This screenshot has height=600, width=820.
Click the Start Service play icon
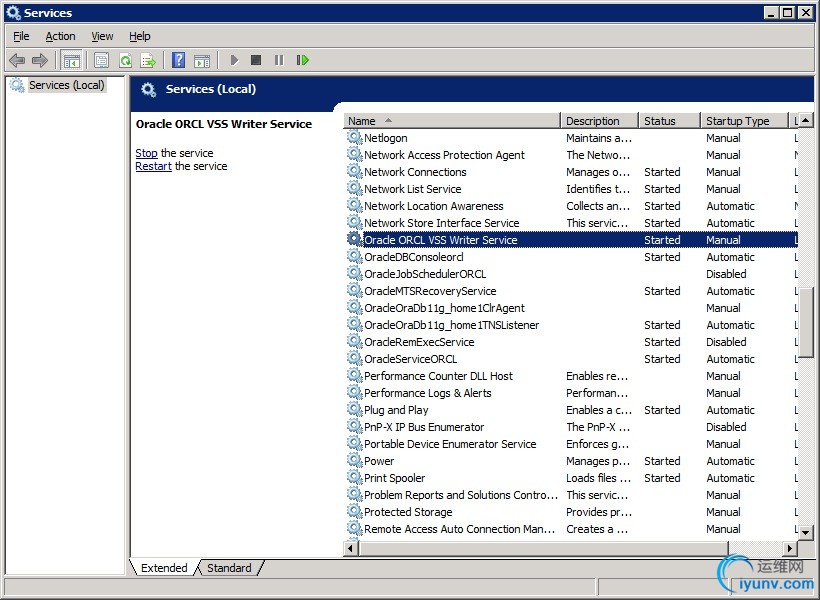234,61
